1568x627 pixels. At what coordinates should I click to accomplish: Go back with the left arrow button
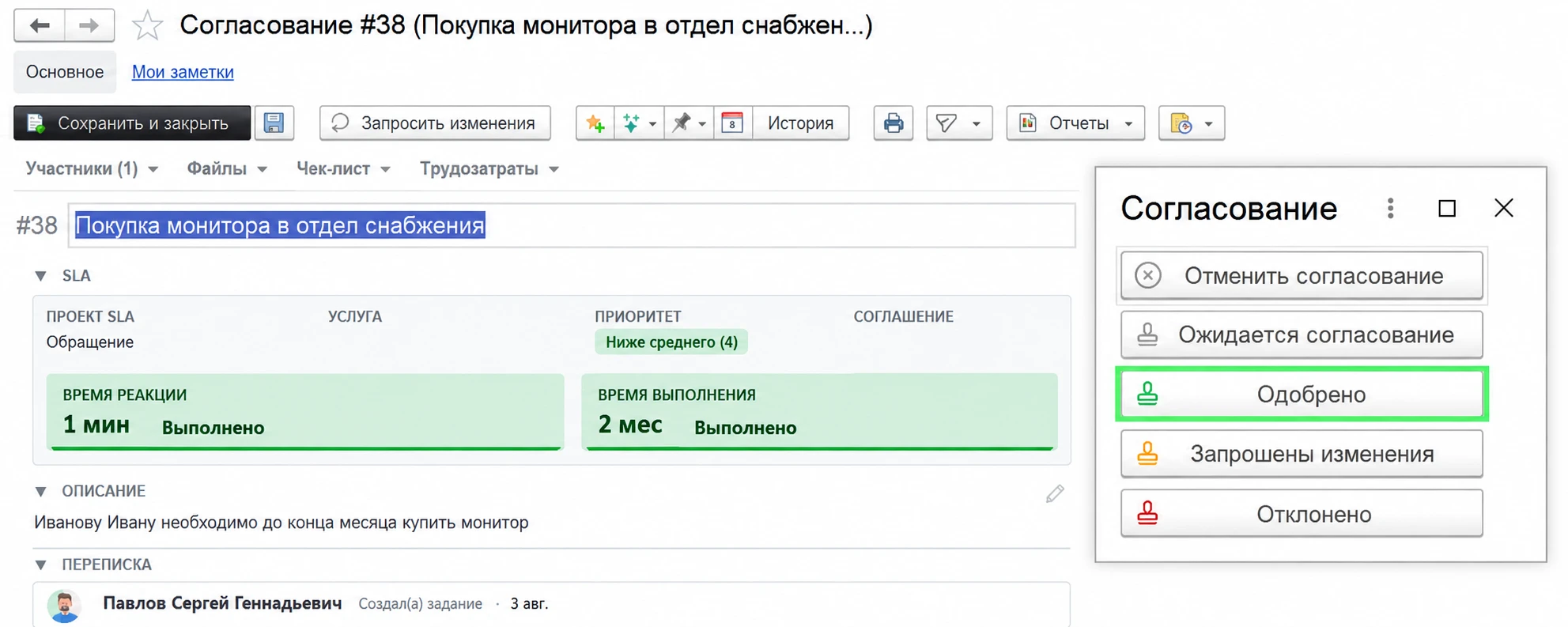click(40, 25)
